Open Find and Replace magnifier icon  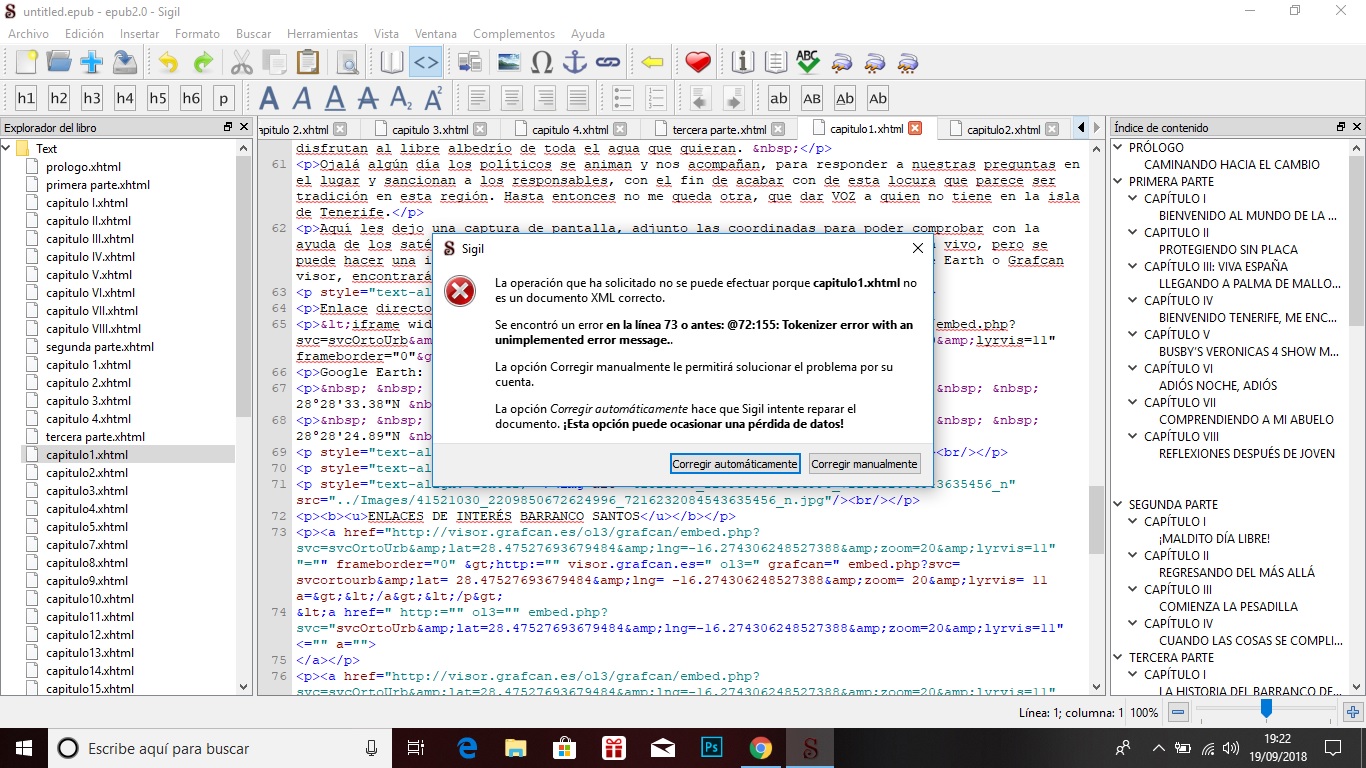347,62
